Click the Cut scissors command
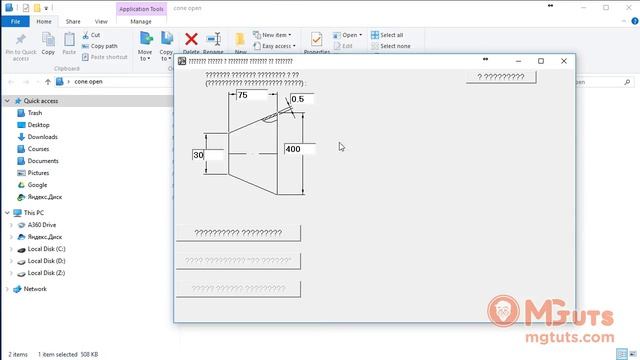Screen dimensions: 640x360 click(91, 35)
